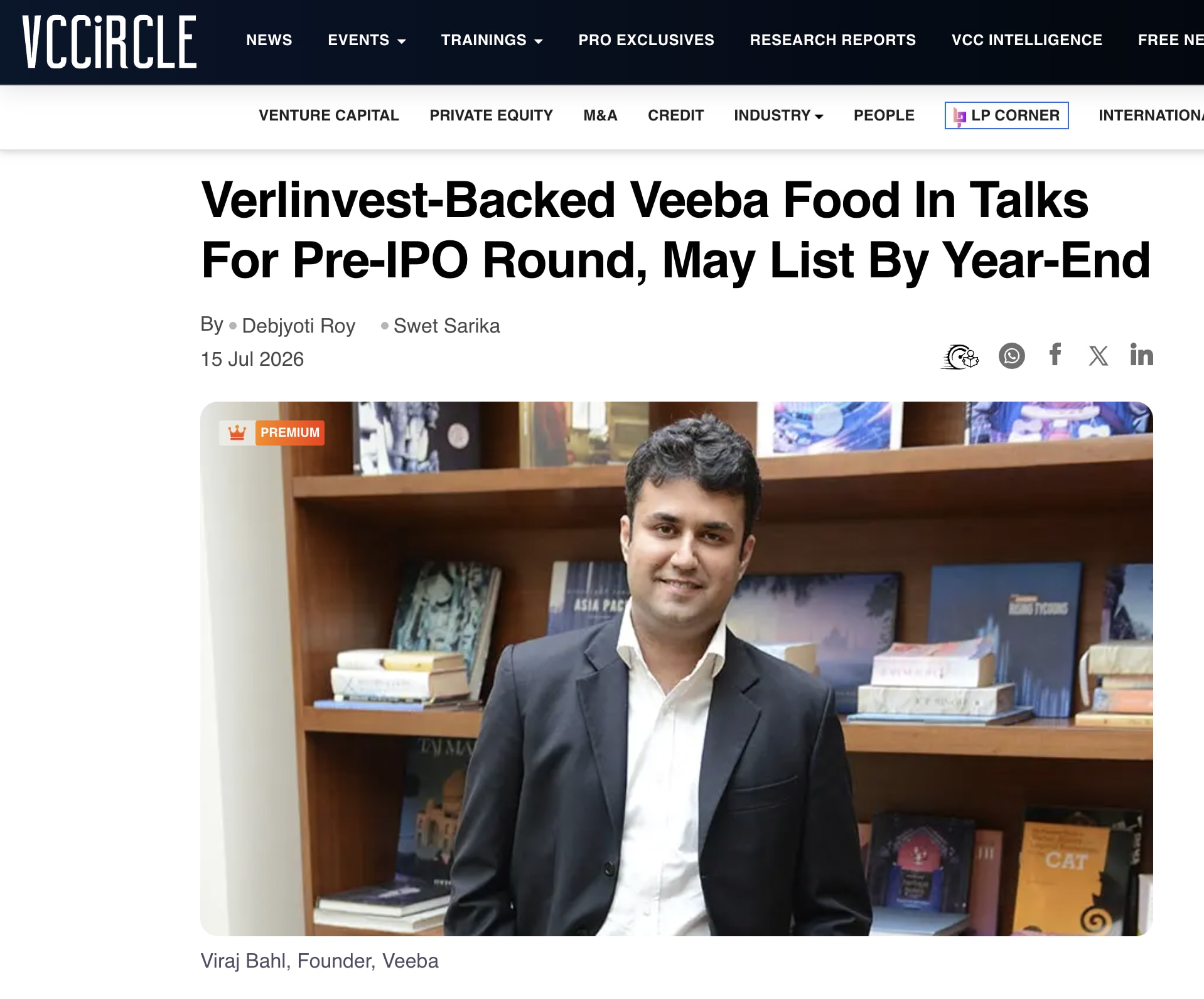Expand the Trainings dropdown menu
Viewport: 1204px width, 999px height.
coord(492,40)
